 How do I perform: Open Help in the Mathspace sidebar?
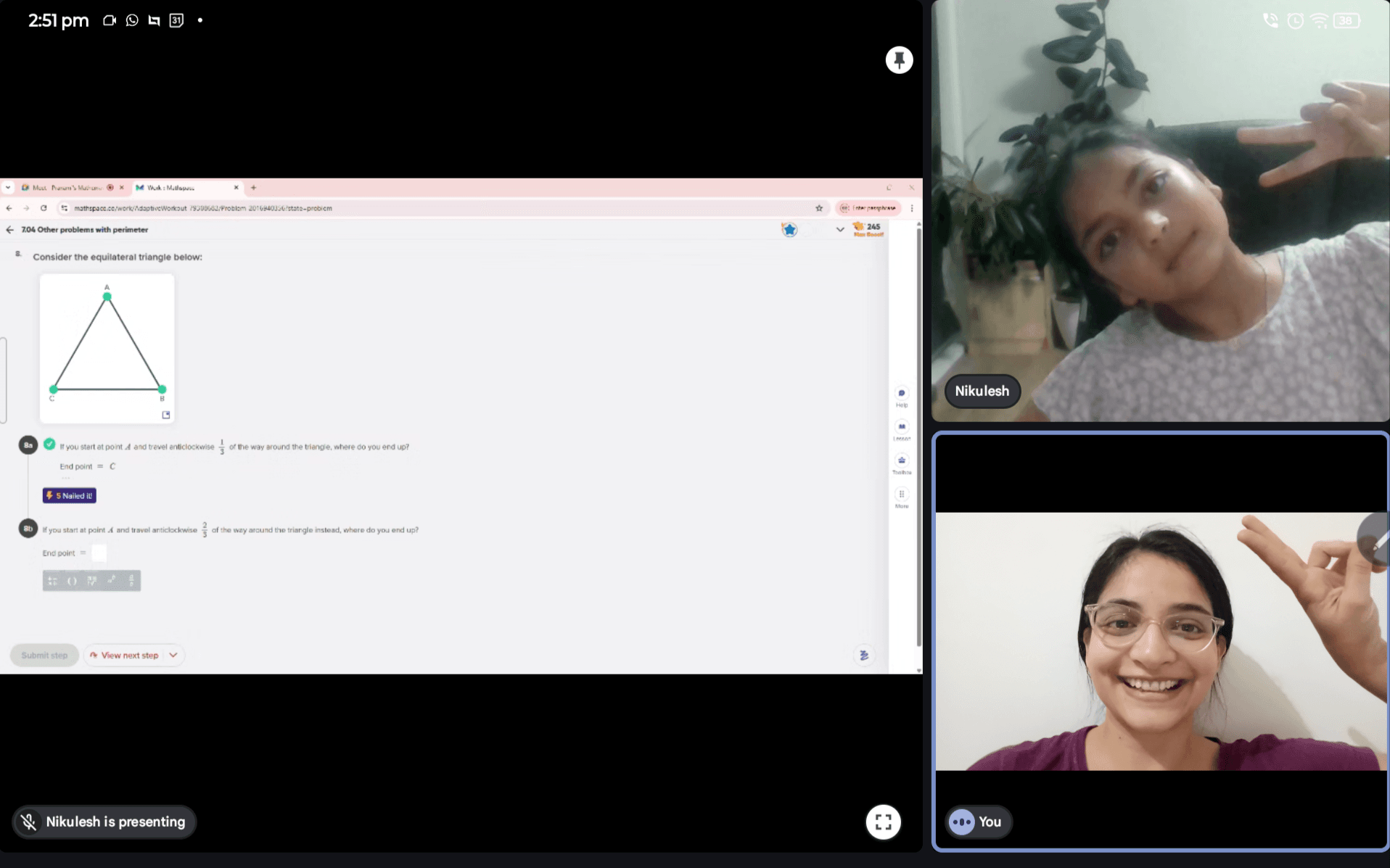[901, 395]
